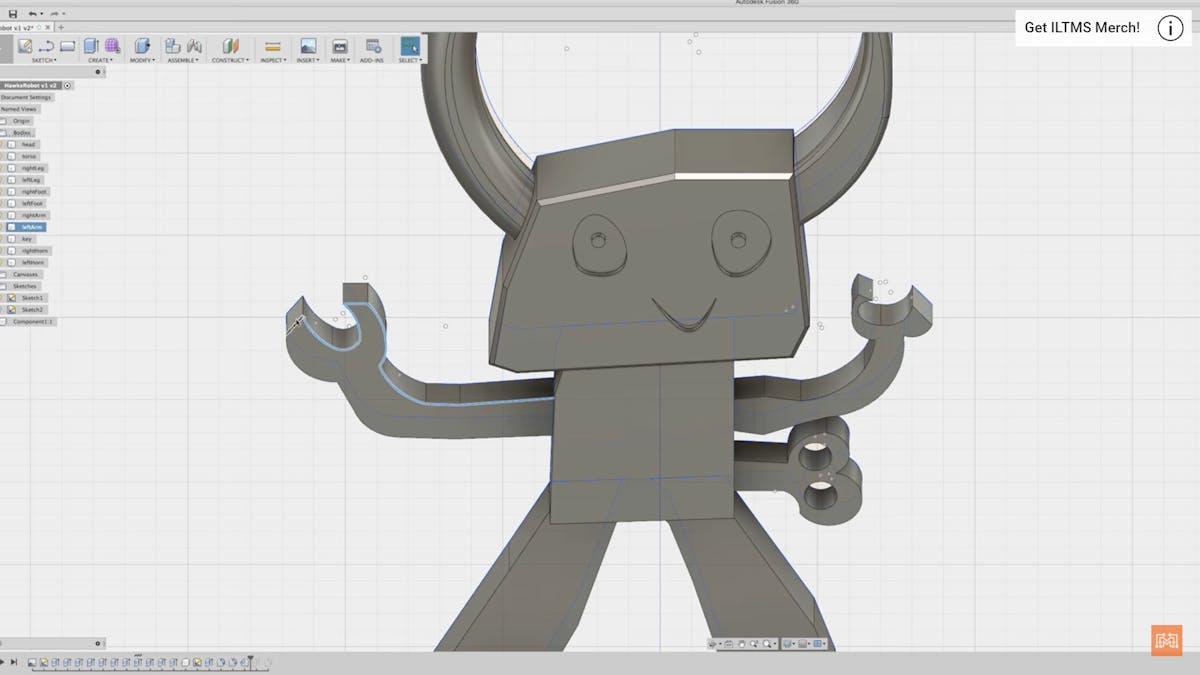Image resolution: width=1200 pixels, height=675 pixels.
Task: Select Sketch2 in the browser tree
Action: 33,310
